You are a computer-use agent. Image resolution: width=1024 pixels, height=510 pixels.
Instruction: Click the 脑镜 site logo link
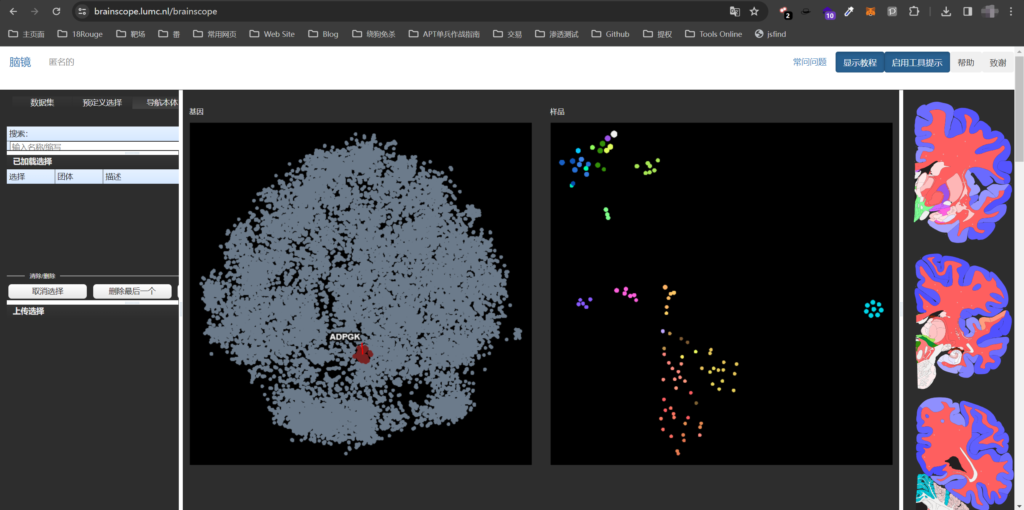point(20,62)
